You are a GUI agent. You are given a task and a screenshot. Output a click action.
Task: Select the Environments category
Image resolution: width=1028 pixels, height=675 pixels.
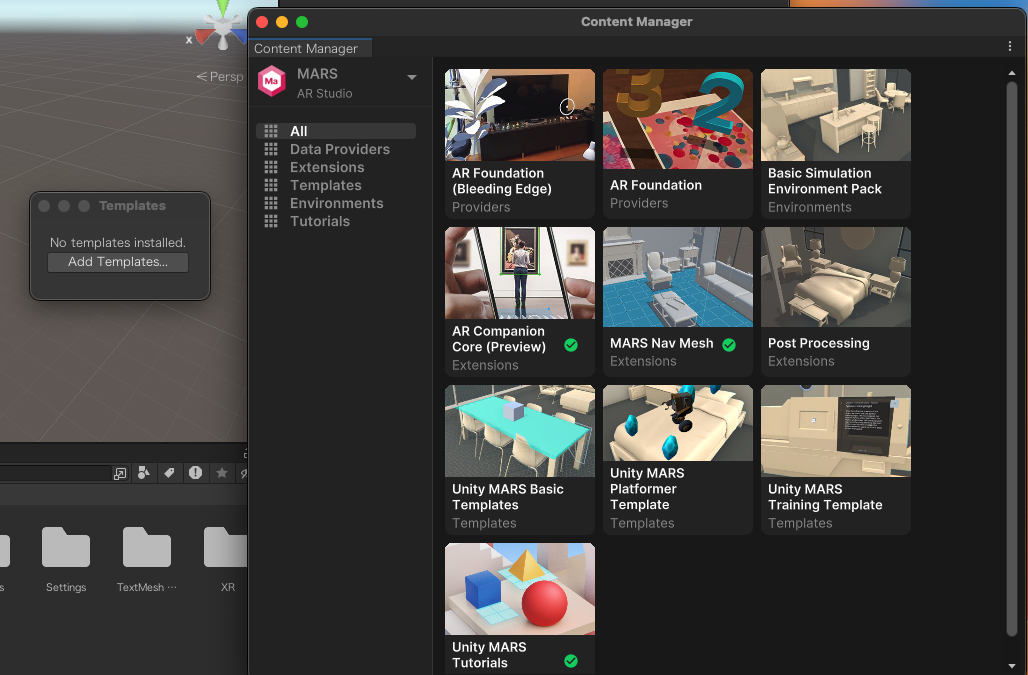pos(336,203)
